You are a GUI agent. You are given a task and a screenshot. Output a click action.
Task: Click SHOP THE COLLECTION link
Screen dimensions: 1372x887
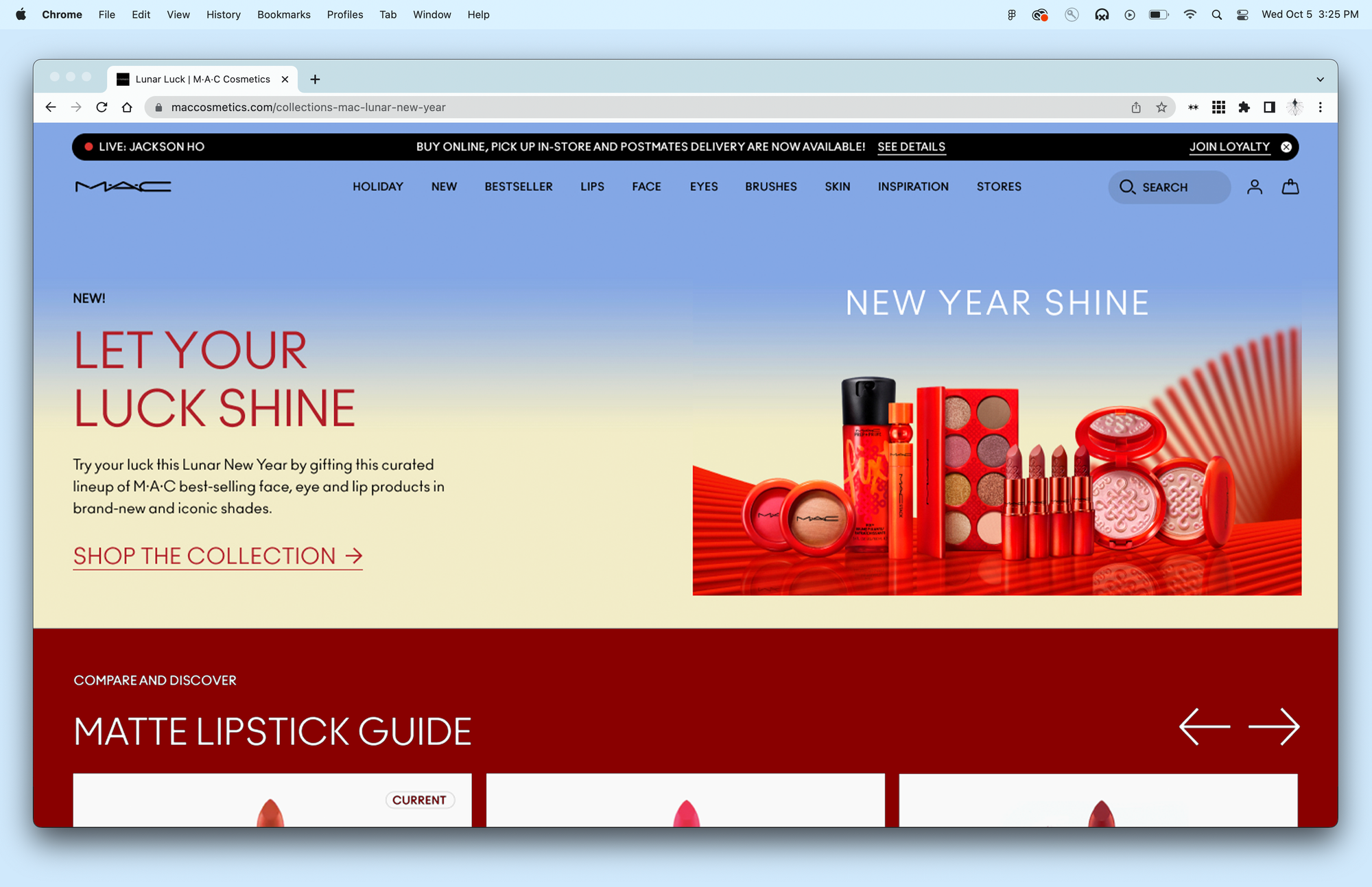point(217,556)
